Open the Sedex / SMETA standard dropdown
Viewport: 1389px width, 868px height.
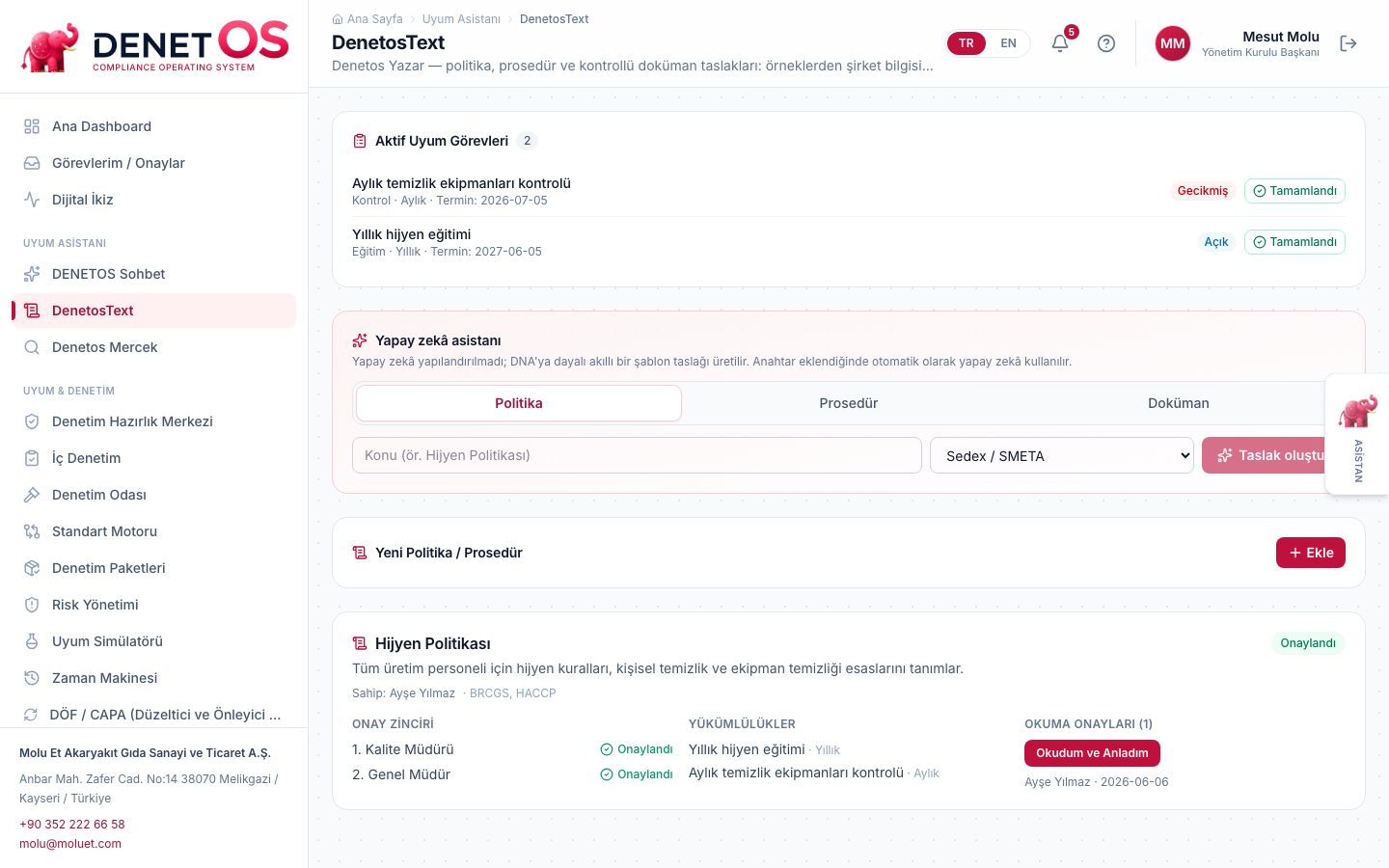[1062, 455]
